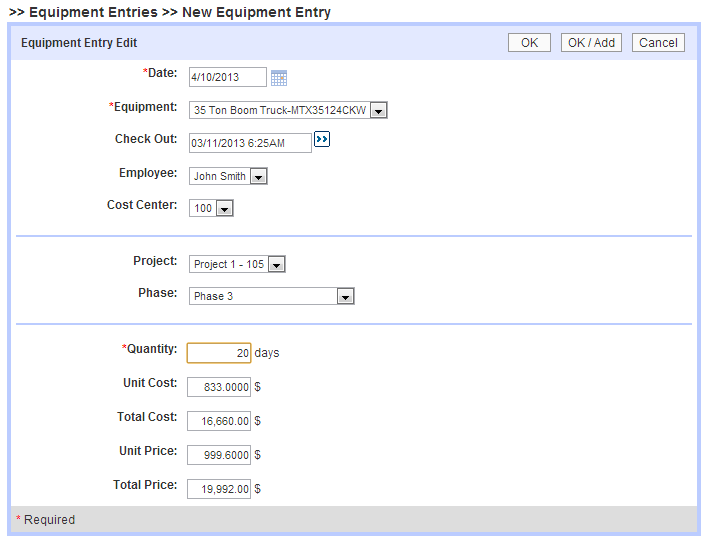
Task: Select the Quantity days field
Action: (x=219, y=353)
